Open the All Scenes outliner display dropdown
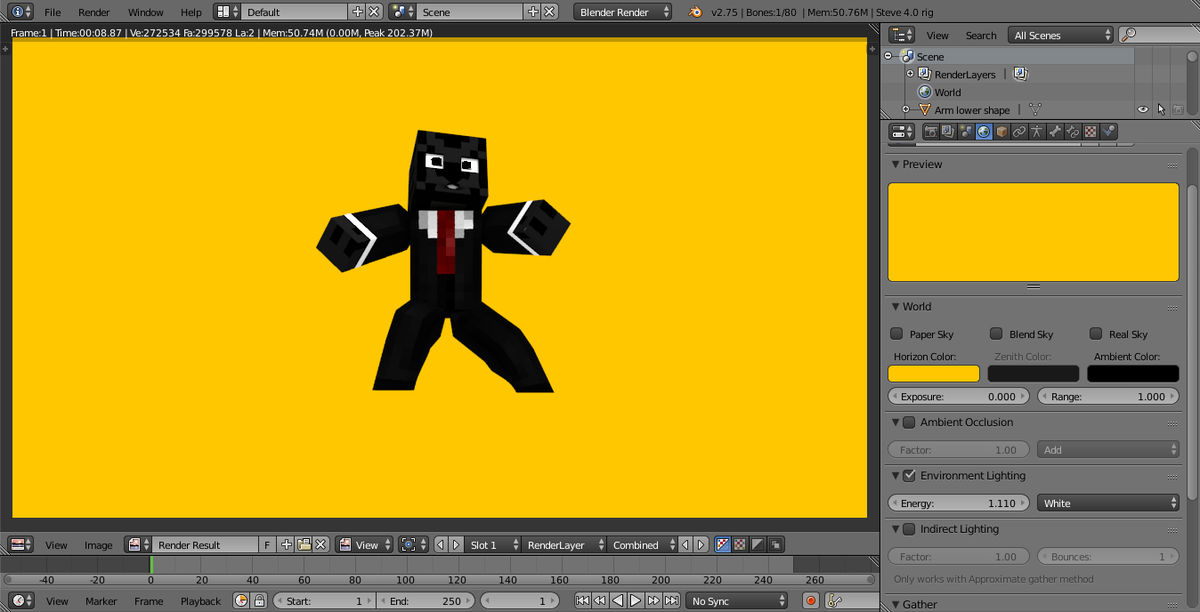Image resolution: width=1200 pixels, height=612 pixels. tap(1060, 35)
